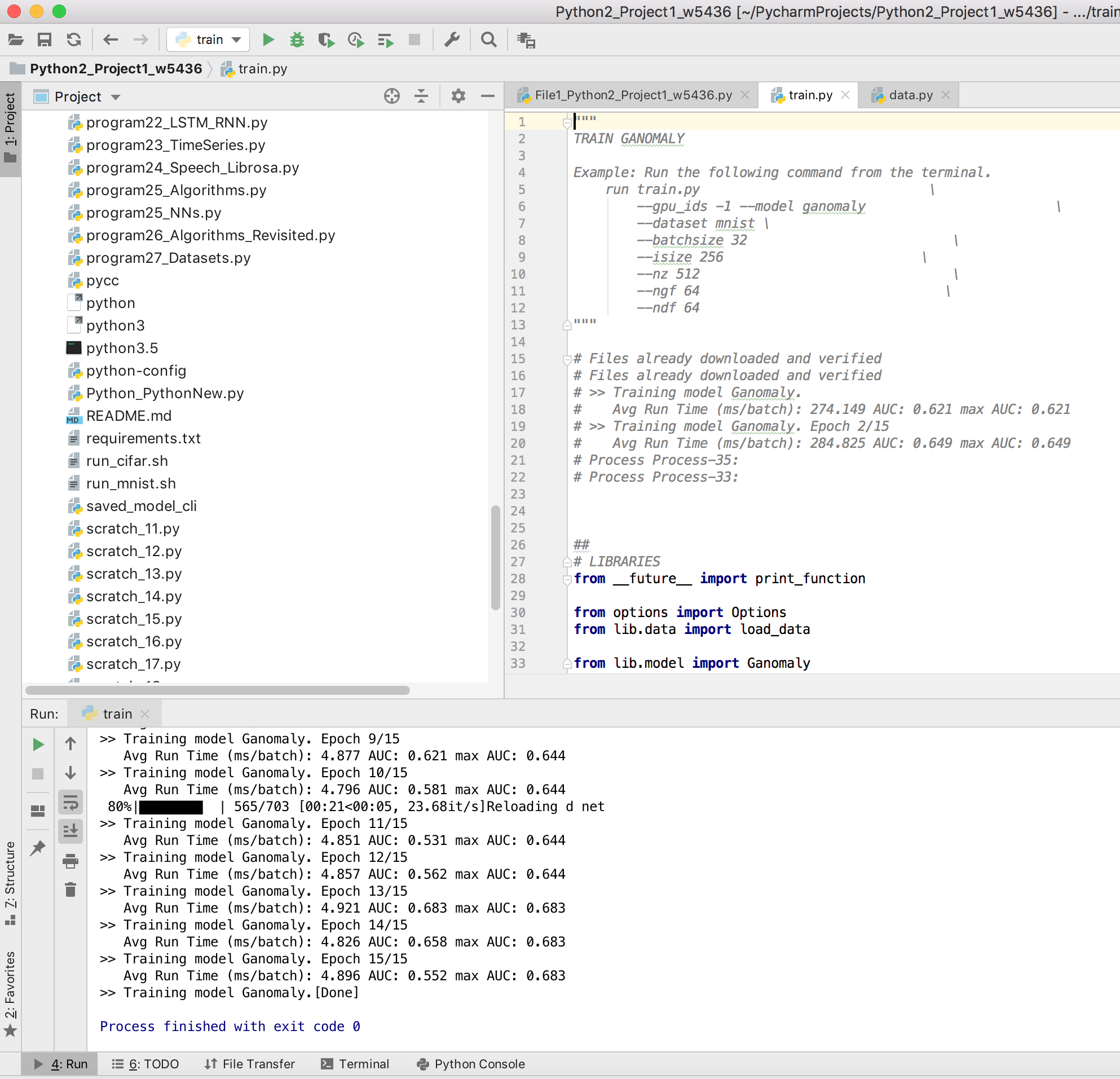The width and height of the screenshot is (1120, 1079).
Task: Restore layout icon in Run panel
Action: 38,811
